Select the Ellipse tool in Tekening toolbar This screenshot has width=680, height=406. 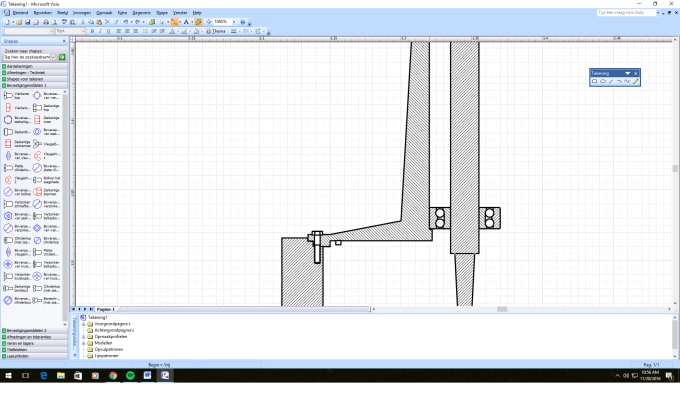point(603,82)
